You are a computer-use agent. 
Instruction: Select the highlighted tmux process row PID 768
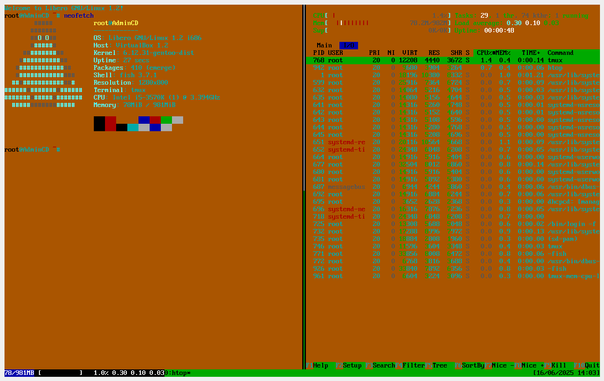click(x=453, y=60)
